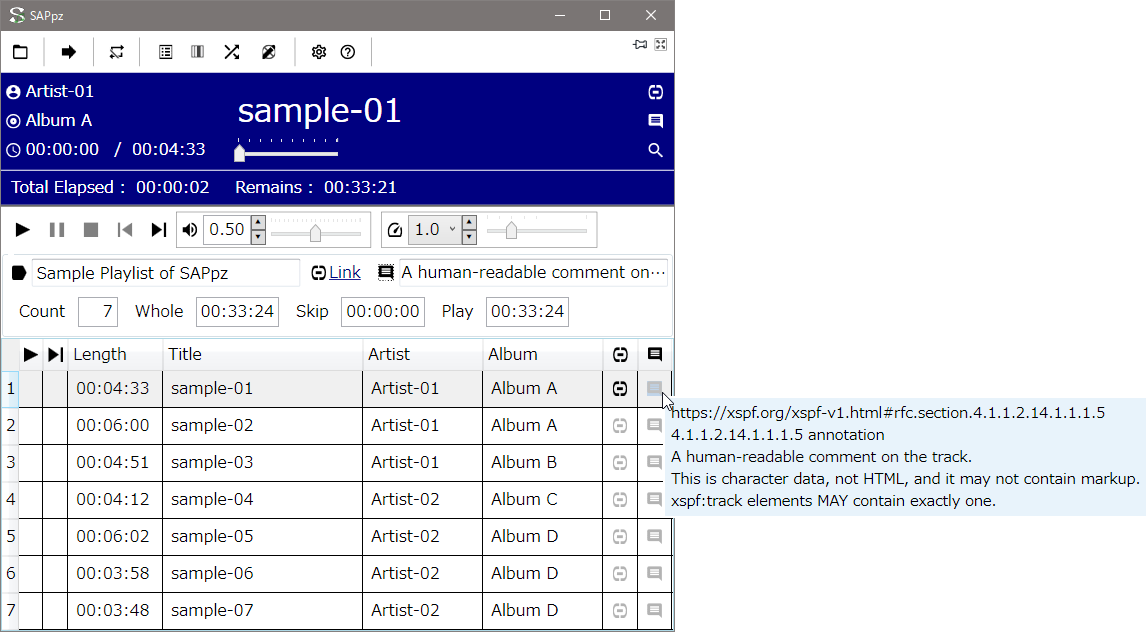
Task: Click the Play duration field 00:33:24
Action: 527,311
